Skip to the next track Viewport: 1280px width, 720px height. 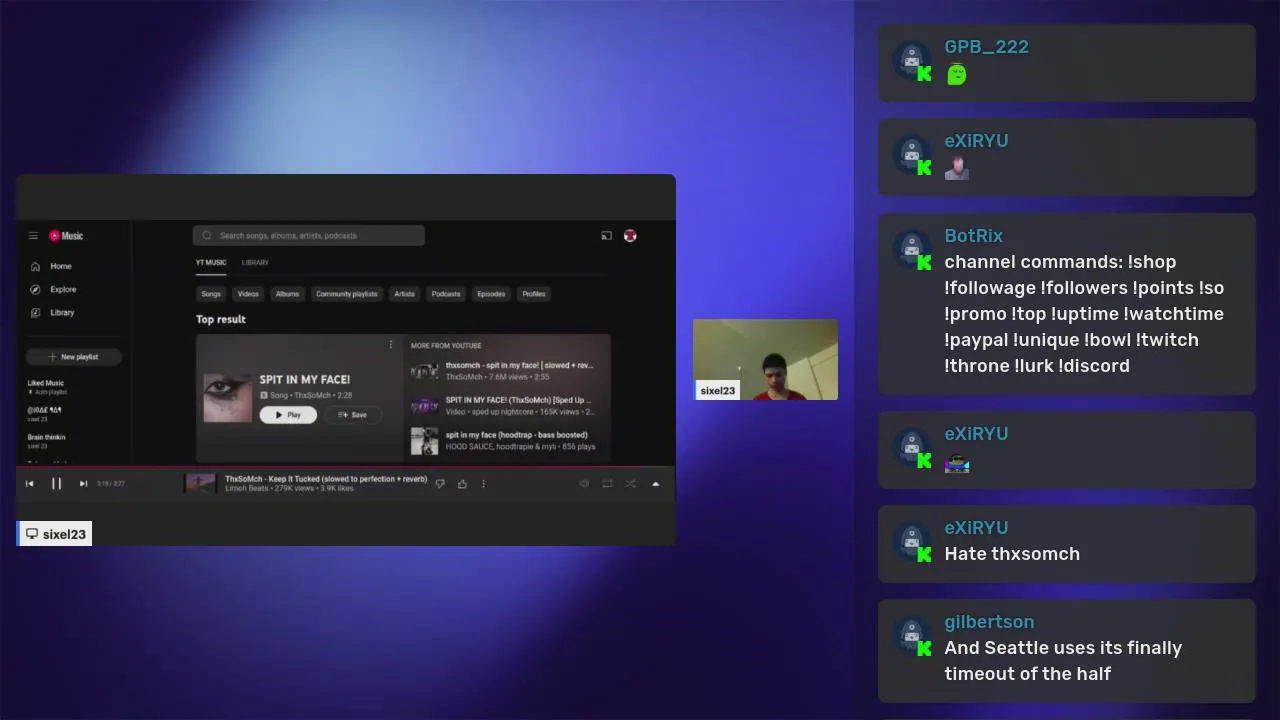point(83,484)
